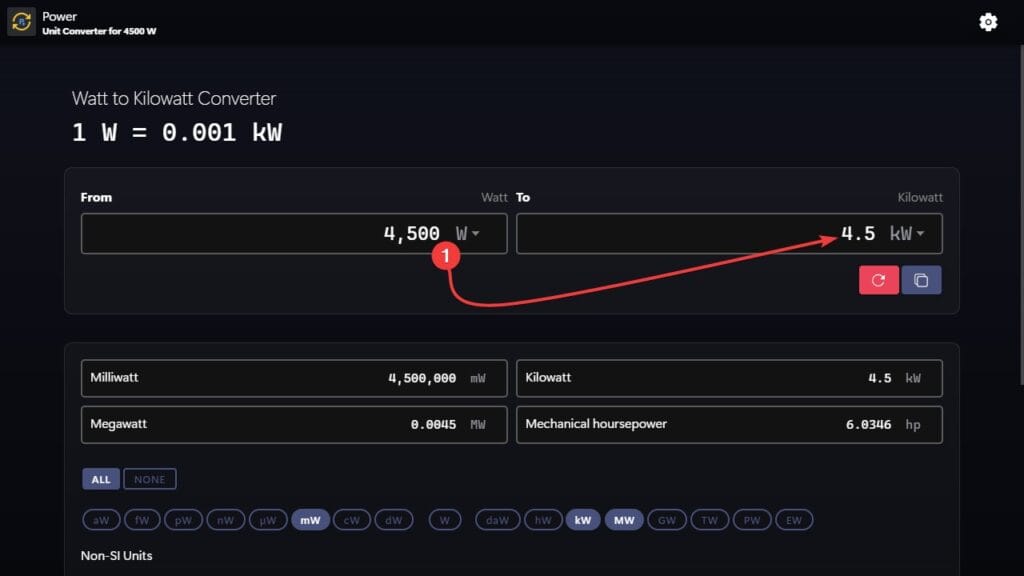The image size is (1024, 576).
Task: Toggle the dW unit chip
Action: [394, 520]
